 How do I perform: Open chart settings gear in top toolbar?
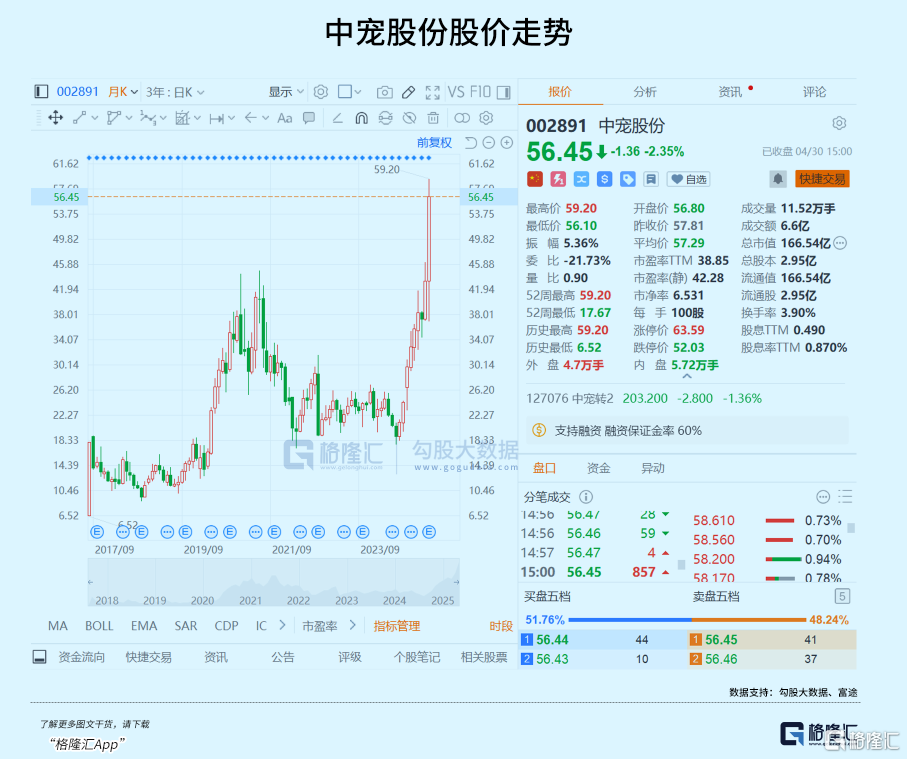321,91
